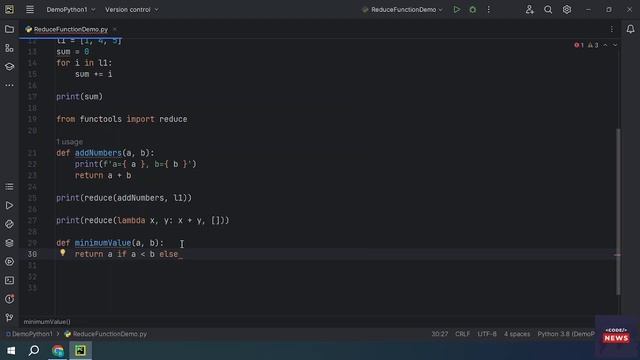This screenshot has height=360, width=640.
Task: Open the ReduceFunctionDemo run configuration dropdown
Action: (402, 9)
